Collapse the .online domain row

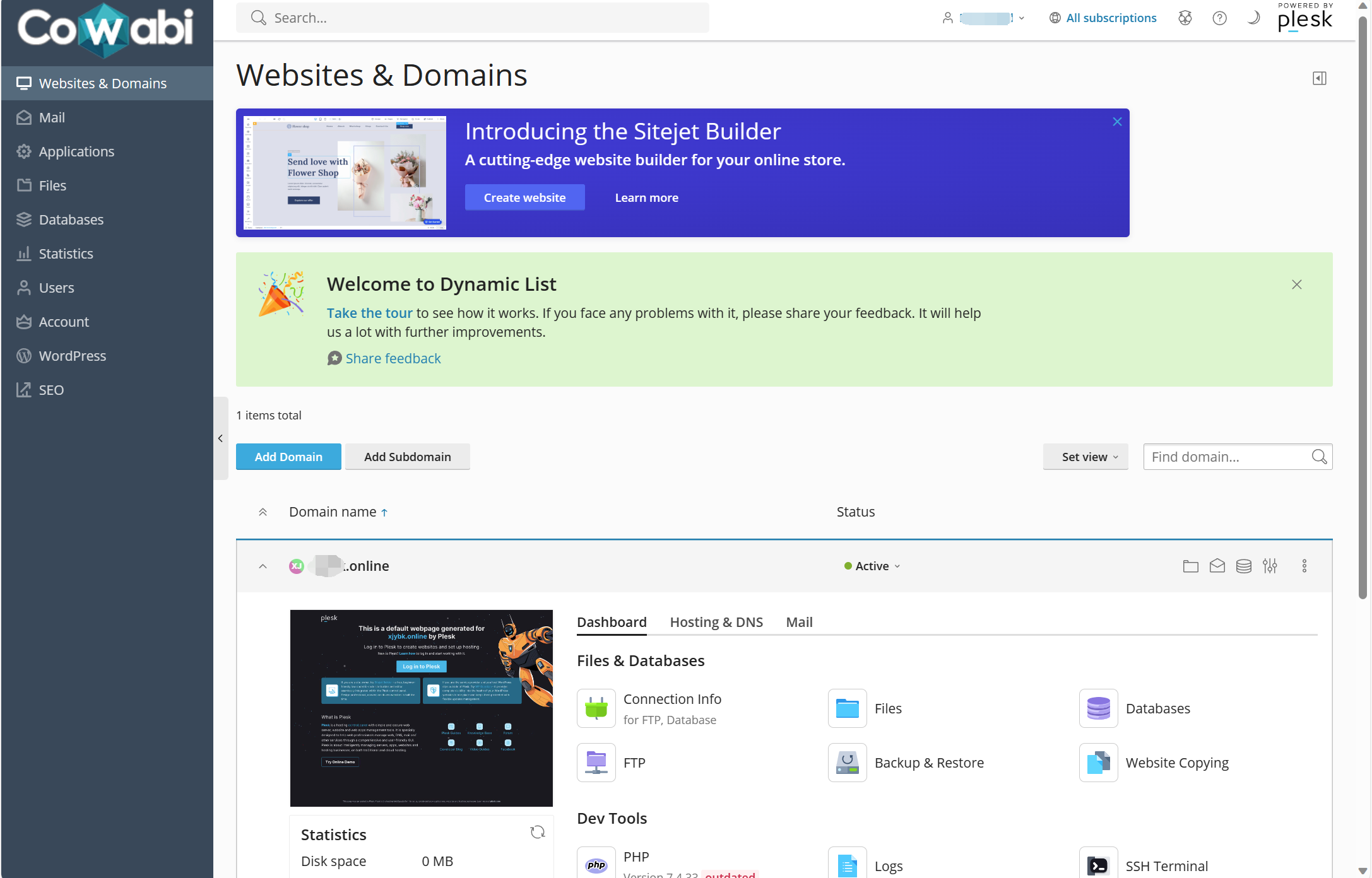[263, 566]
